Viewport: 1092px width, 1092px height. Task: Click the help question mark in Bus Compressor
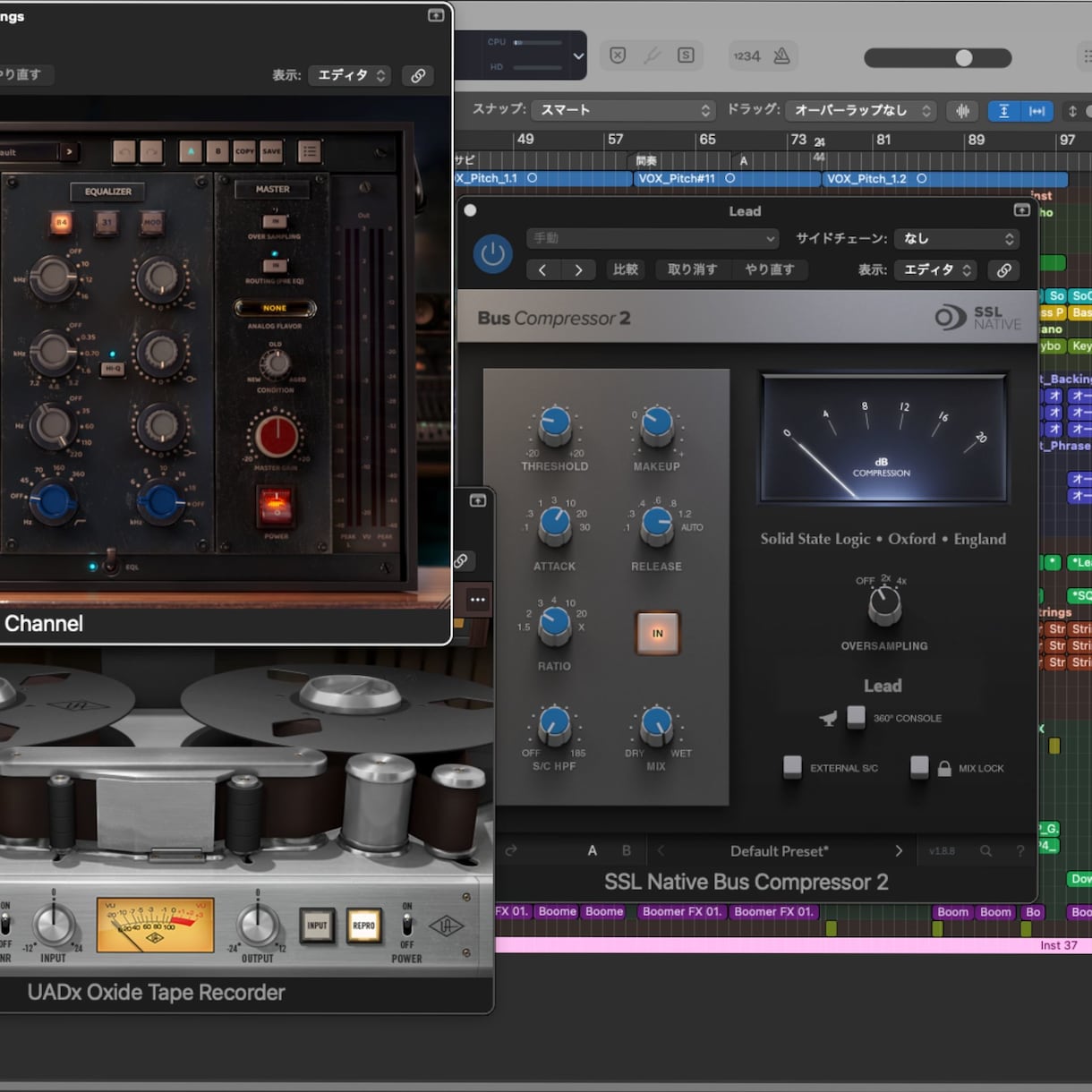[1019, 851]
